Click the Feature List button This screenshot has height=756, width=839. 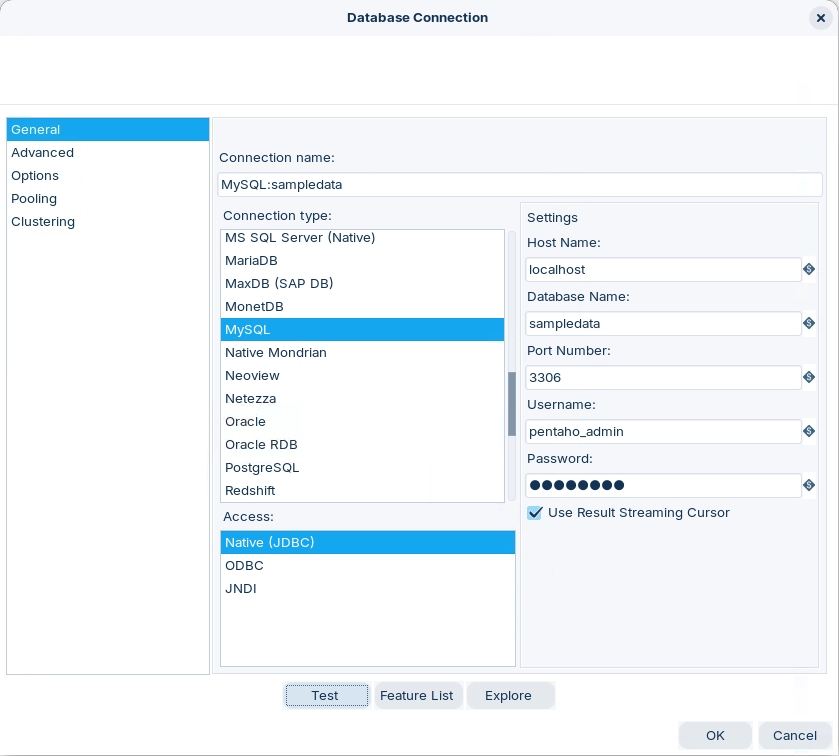click(417, 696)
